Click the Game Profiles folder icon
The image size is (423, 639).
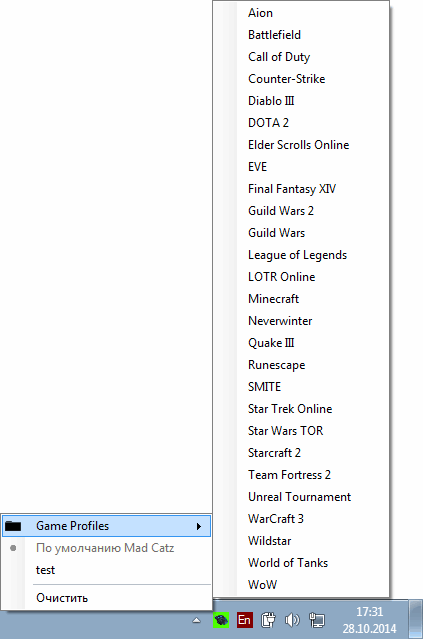tap(13, 526)
